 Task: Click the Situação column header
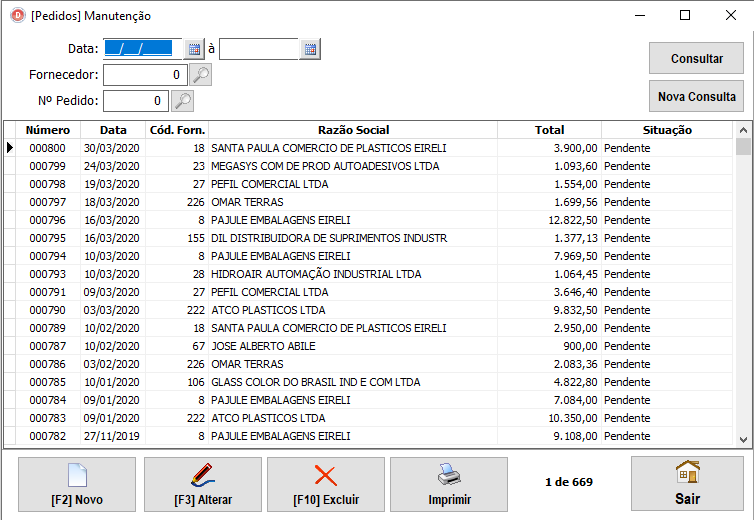667,130
